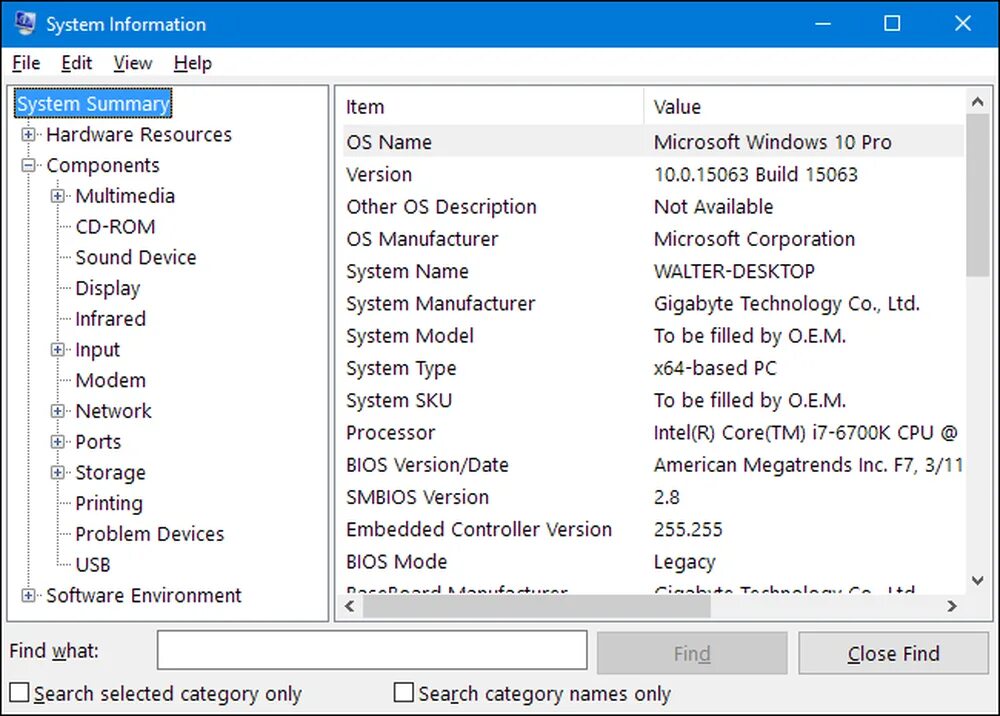Click the SMBIOS Version item
The height and width of the screenshot is (716, 1000).
(x=418, y=497)
